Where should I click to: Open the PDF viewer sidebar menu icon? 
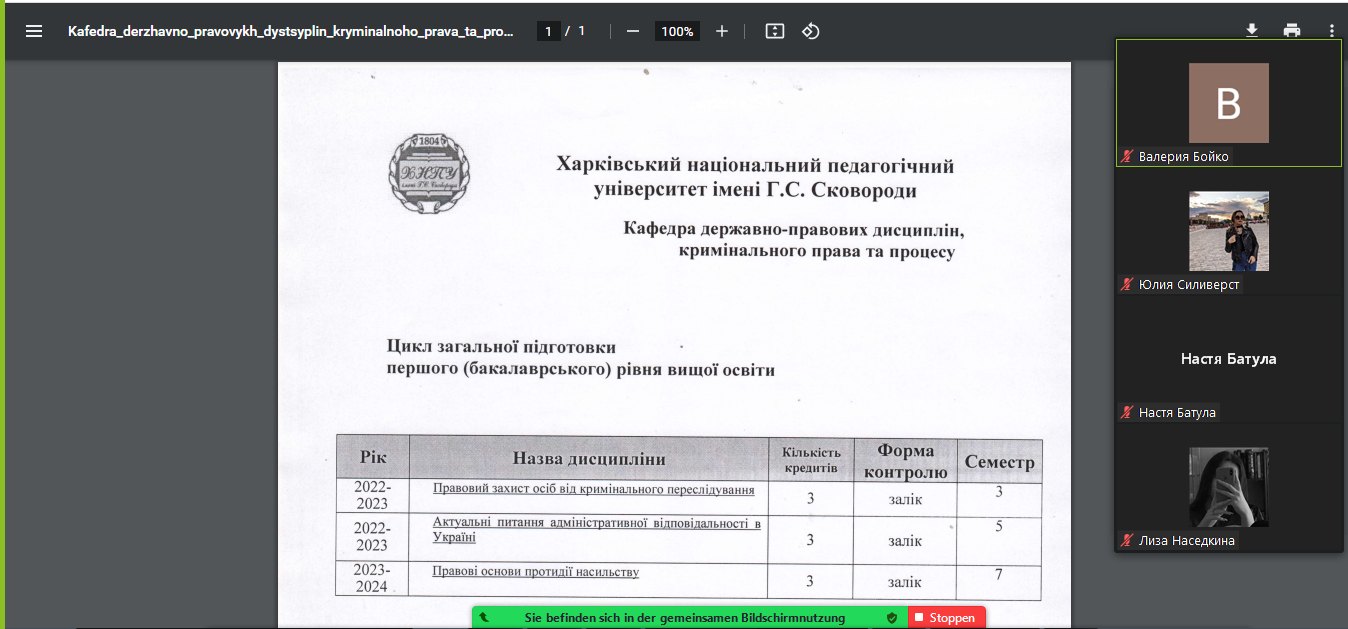pyautogui.click(x=34, y=31)
